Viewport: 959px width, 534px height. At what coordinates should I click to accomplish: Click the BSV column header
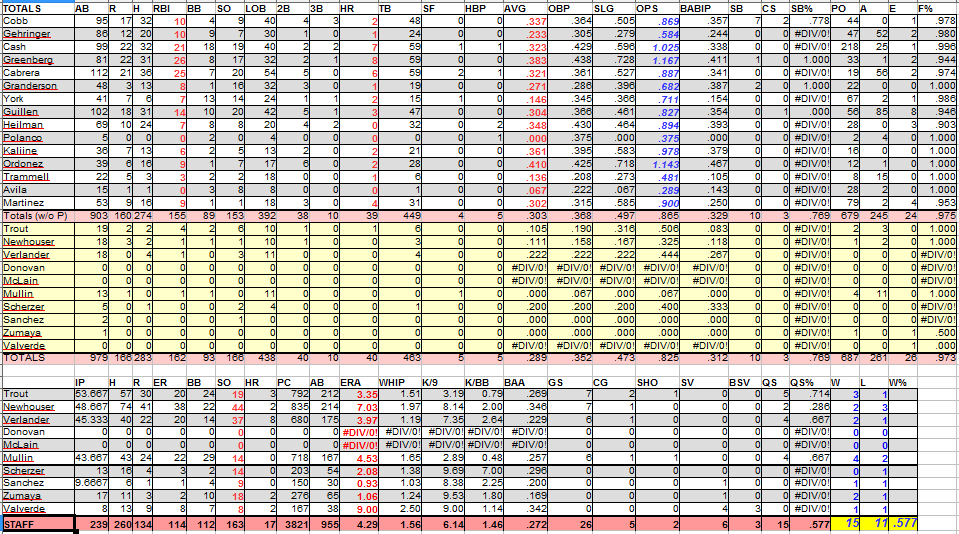pos(745,382)
